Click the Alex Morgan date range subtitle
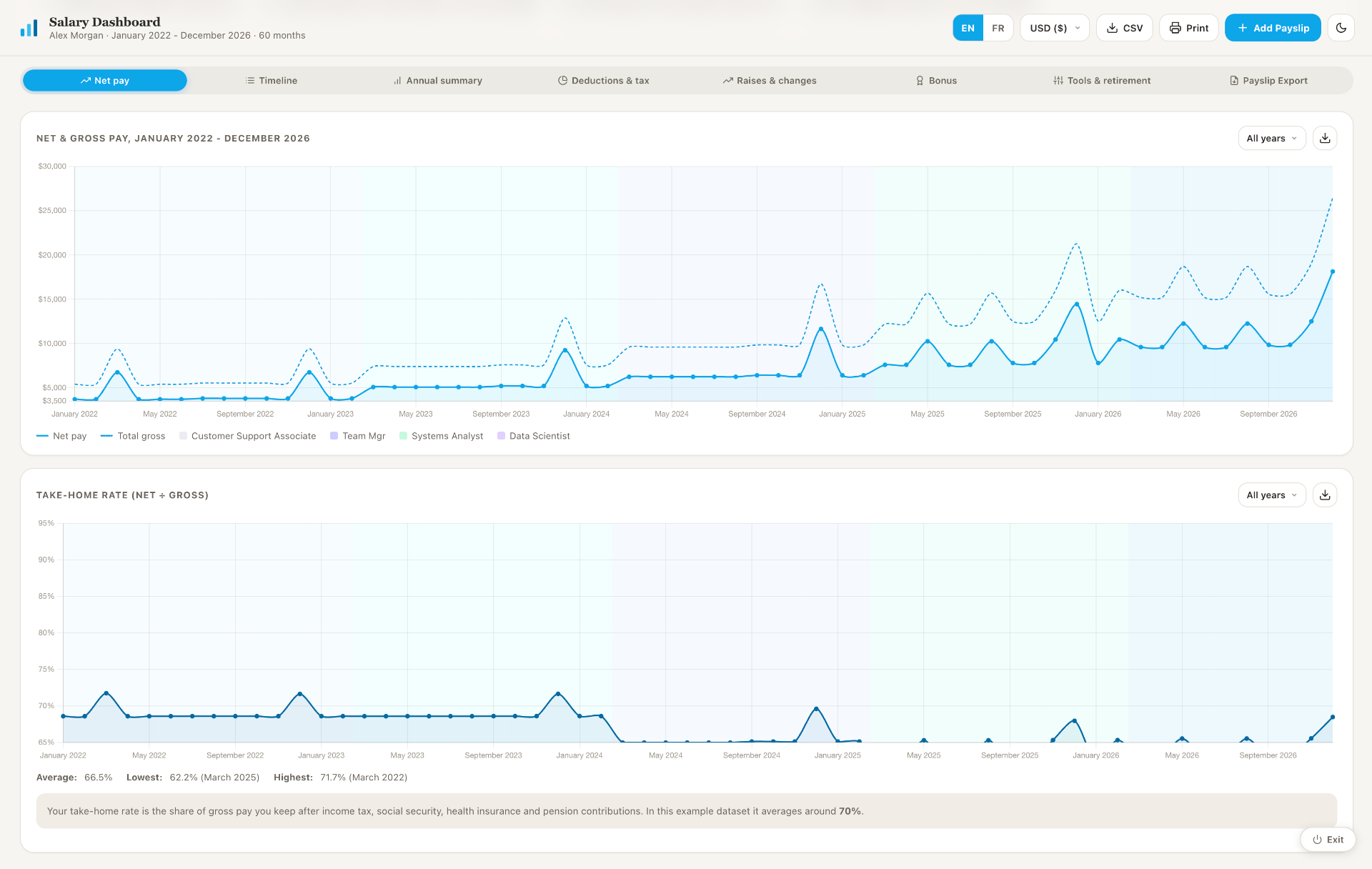This screenshot has width=1372, height=869. pyautogui.click(x=177, y=35)
